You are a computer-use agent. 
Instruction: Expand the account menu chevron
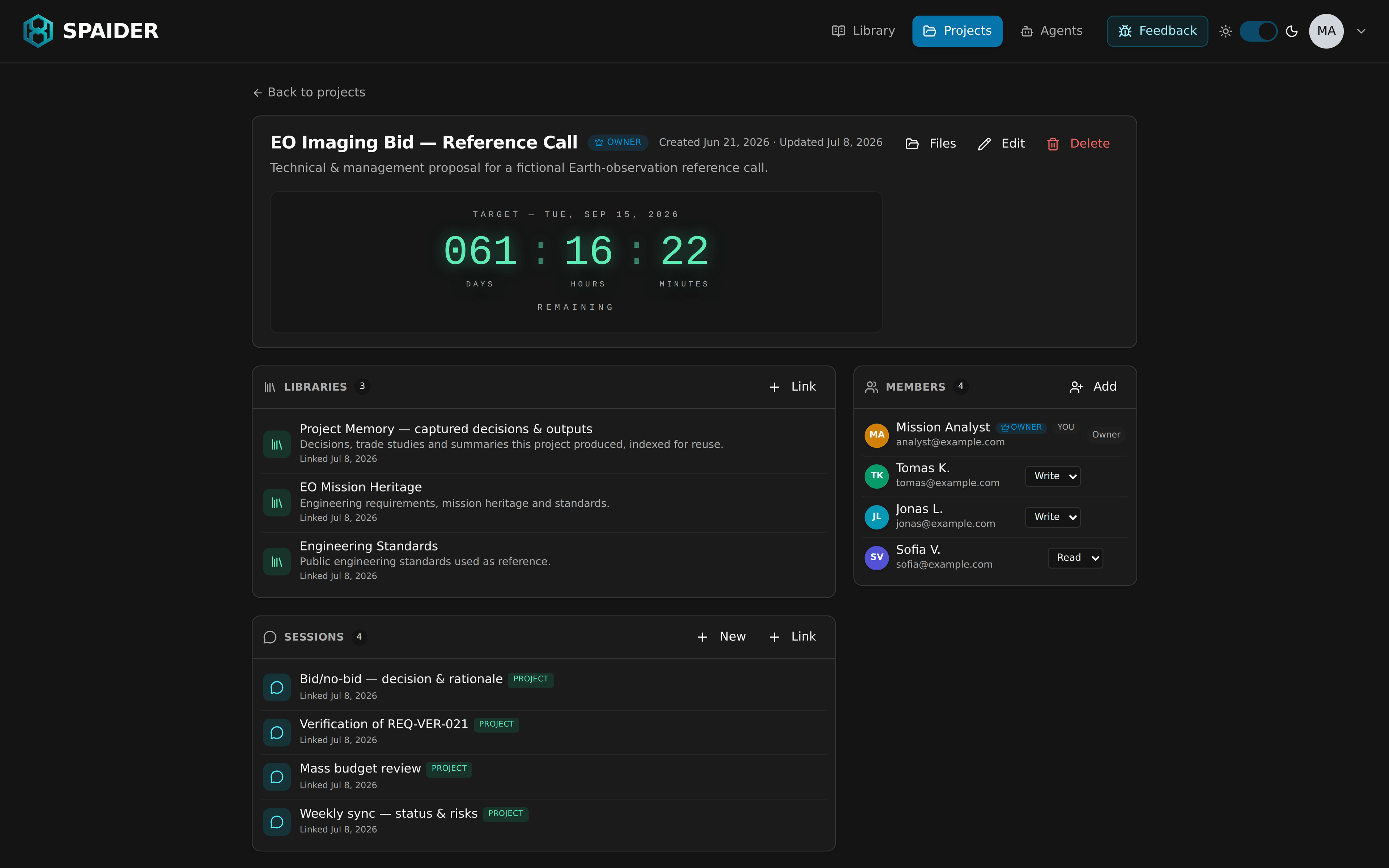tap(1361, 31)
